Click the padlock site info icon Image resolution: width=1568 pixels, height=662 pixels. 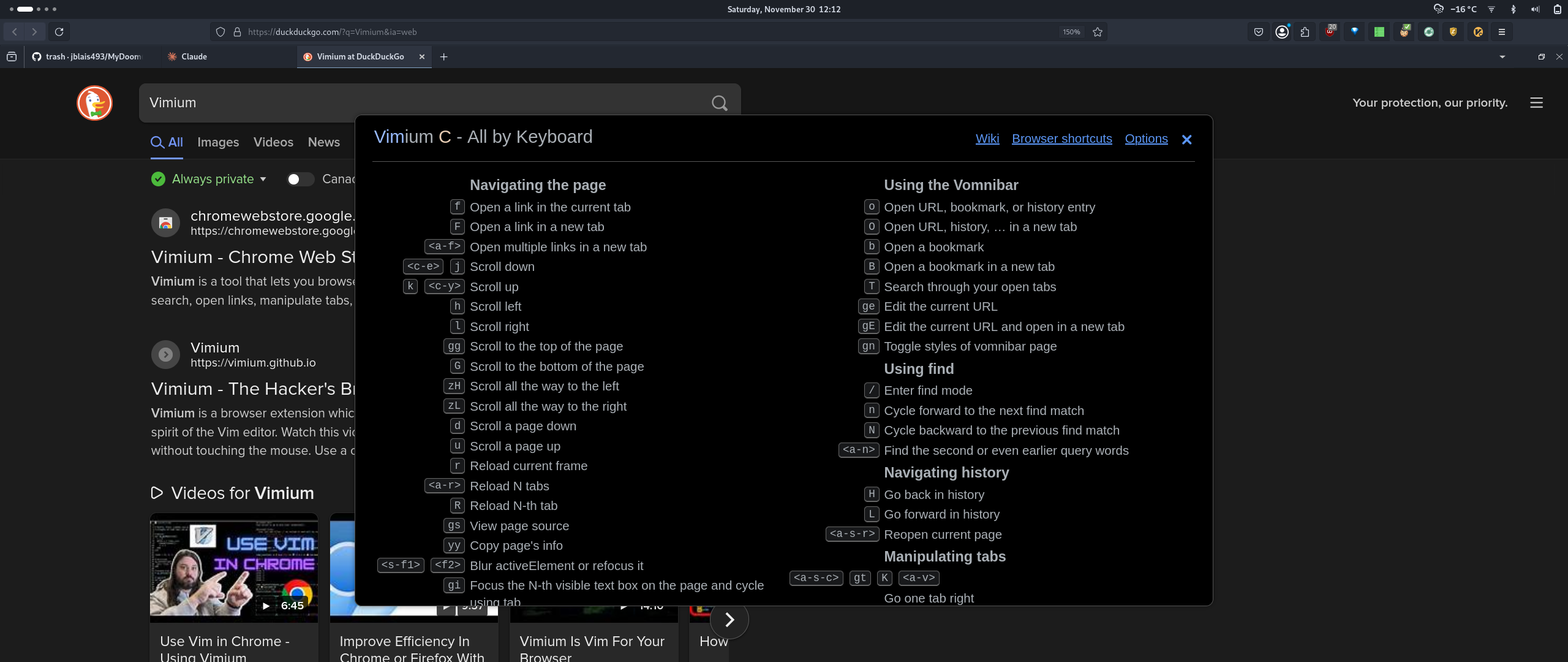[238, 32]
